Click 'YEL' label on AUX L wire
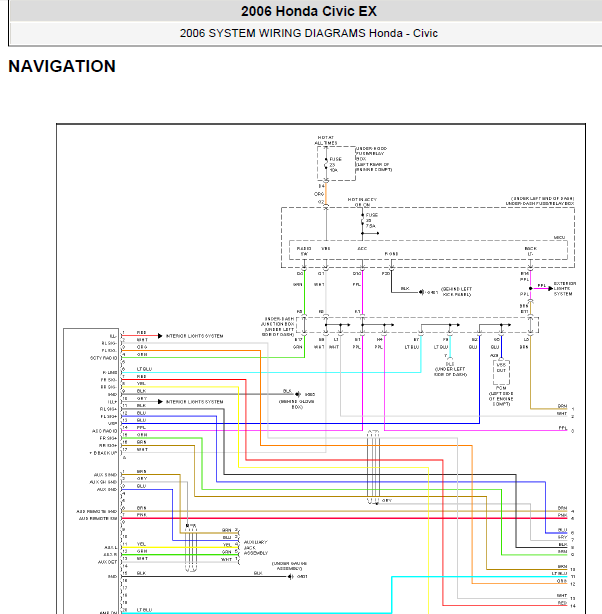Viewport: 602px width, 614px height. point(141,544)
